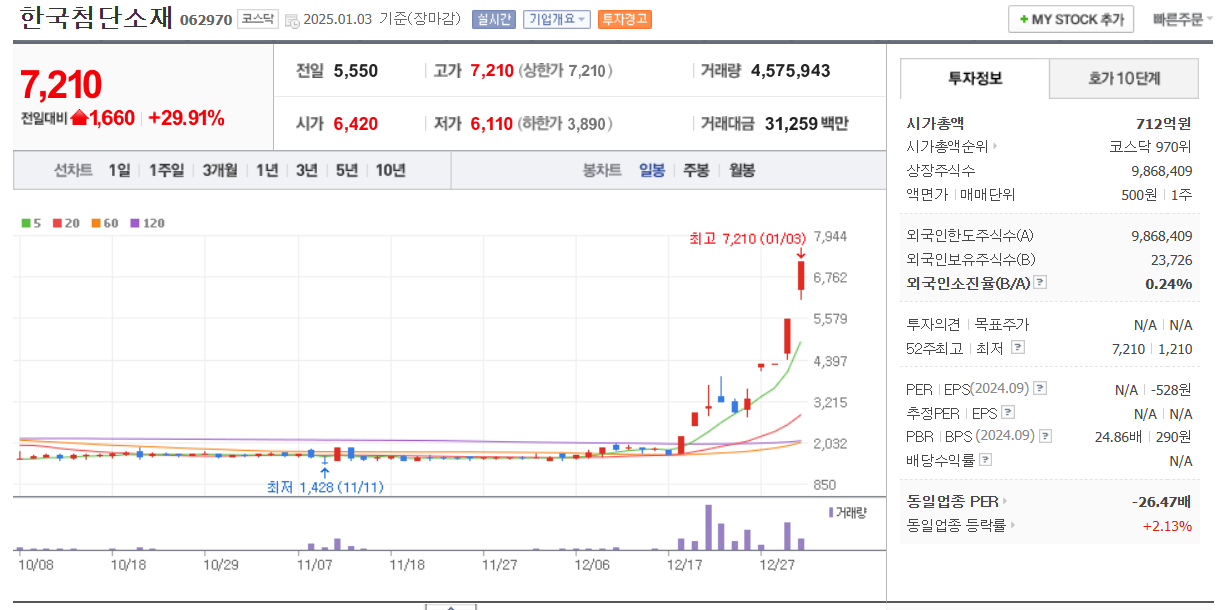The width and height of the screenshot is (1220, 610).
Task: Click the 상장주식수 label
Action: [941, 170]
